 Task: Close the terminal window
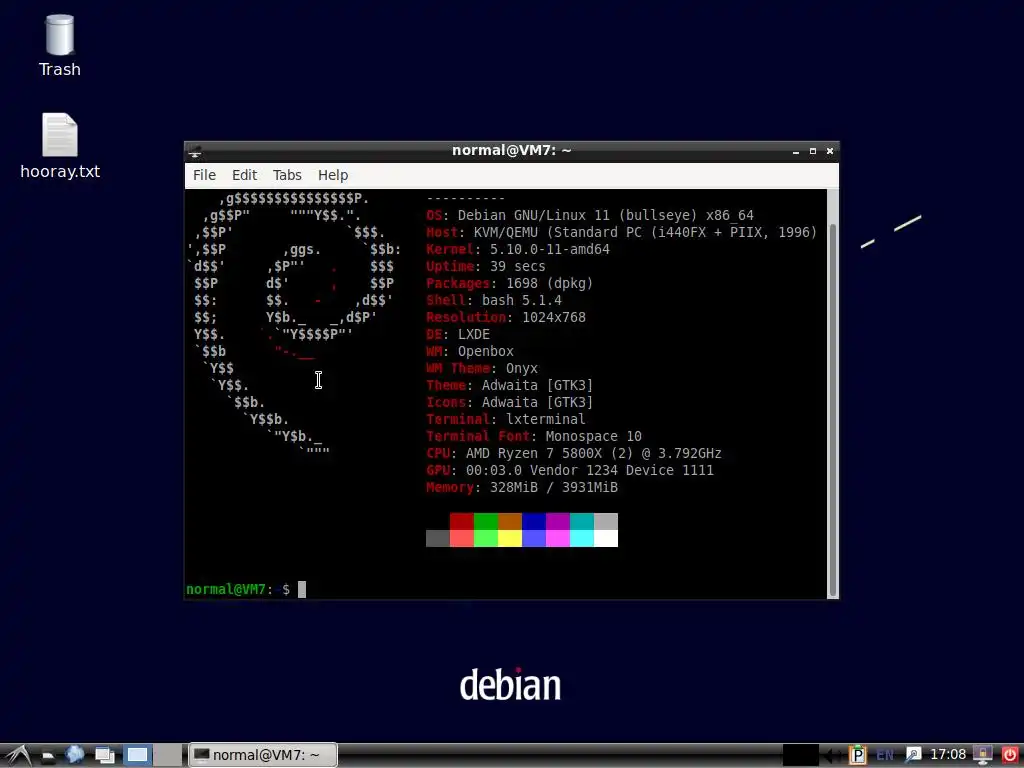coord(830,151)
